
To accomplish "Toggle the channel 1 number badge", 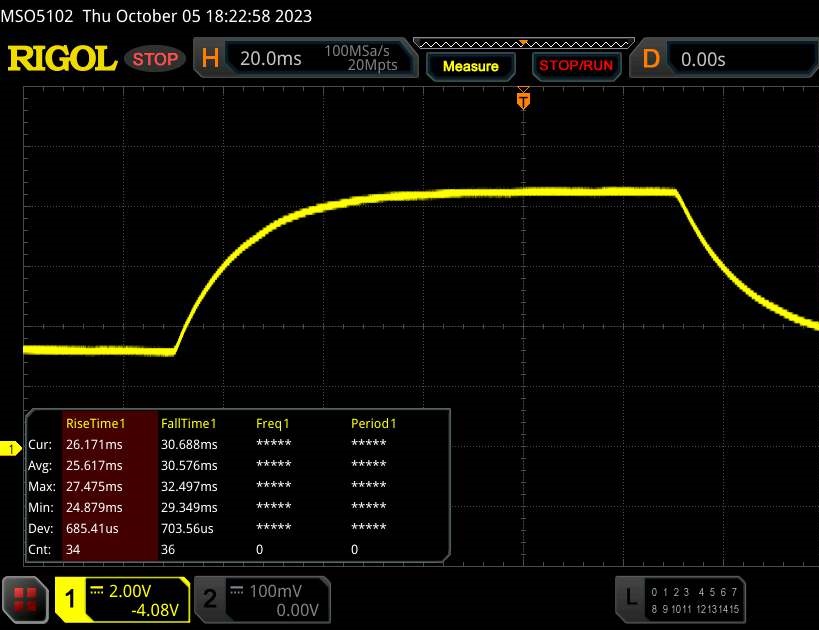I will click(71, 599).
